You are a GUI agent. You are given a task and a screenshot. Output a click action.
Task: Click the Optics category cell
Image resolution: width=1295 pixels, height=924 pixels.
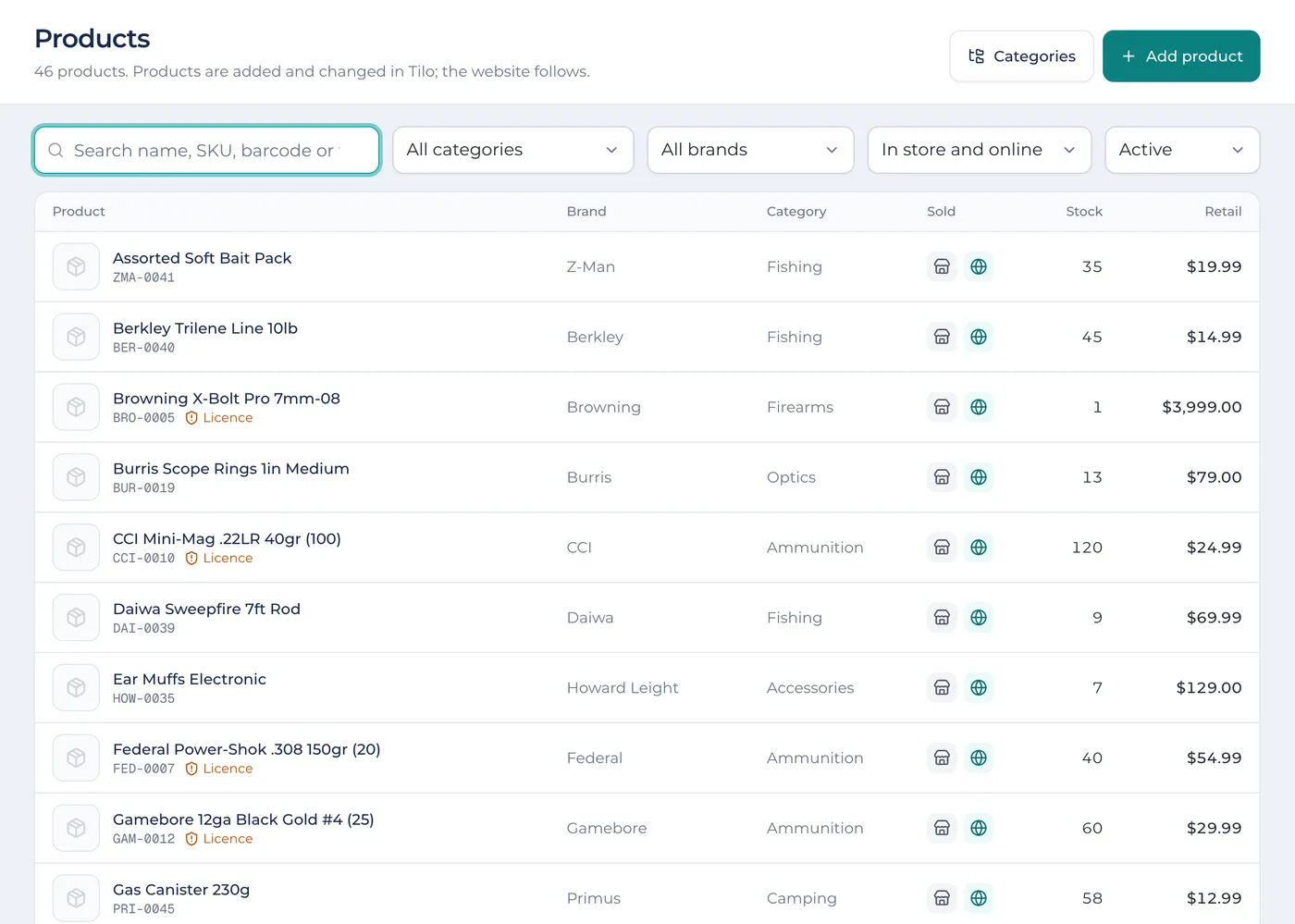point(791,477)
